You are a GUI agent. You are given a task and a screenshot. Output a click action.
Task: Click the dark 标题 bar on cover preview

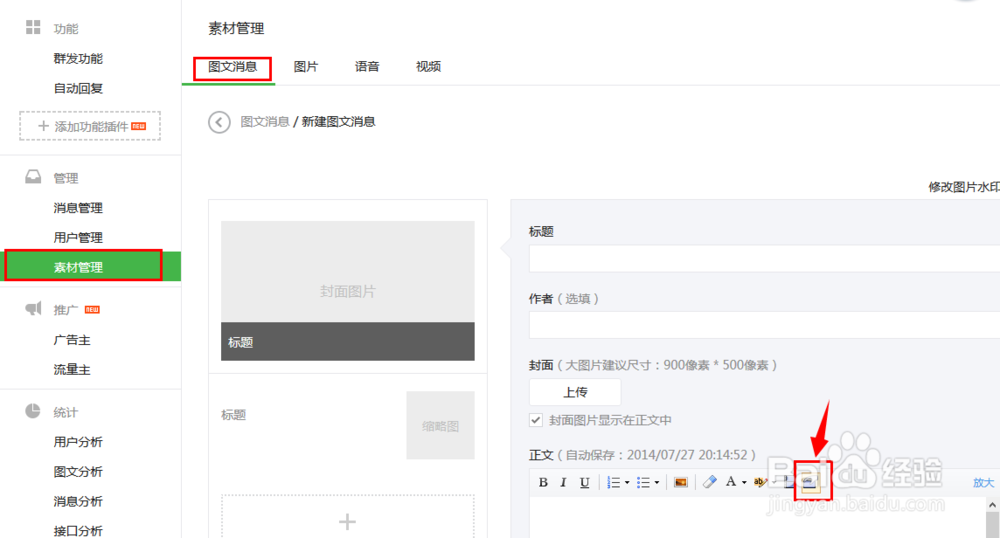[x=348, y=342]
